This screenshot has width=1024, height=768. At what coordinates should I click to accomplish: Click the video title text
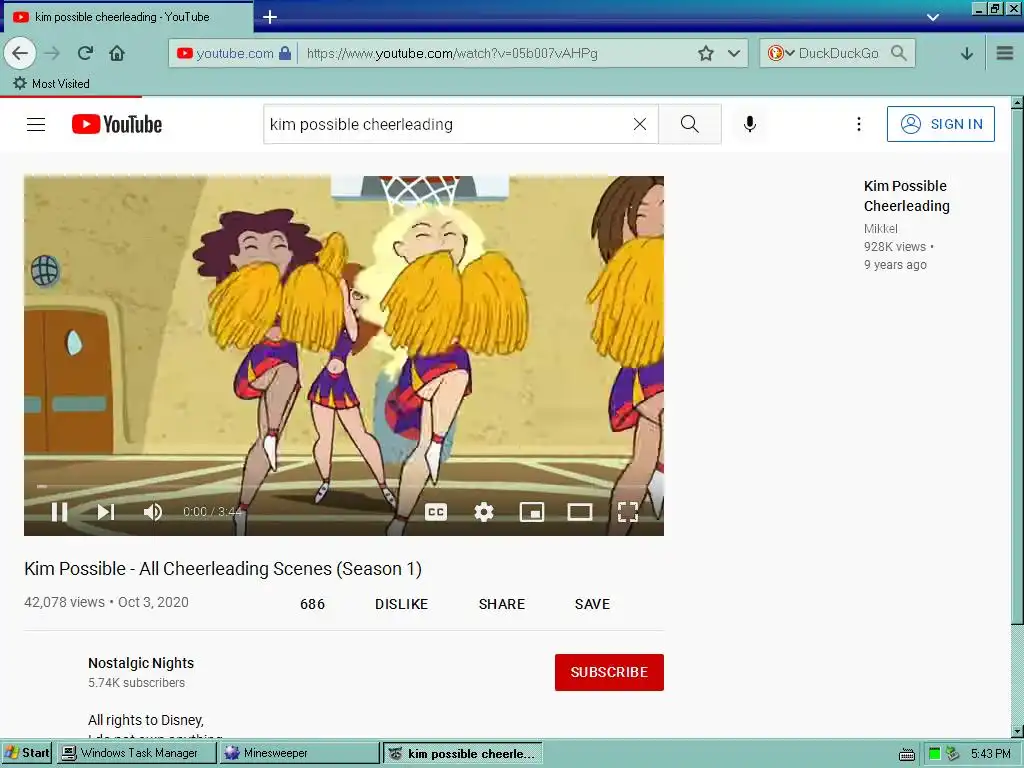tap(223, 569)
